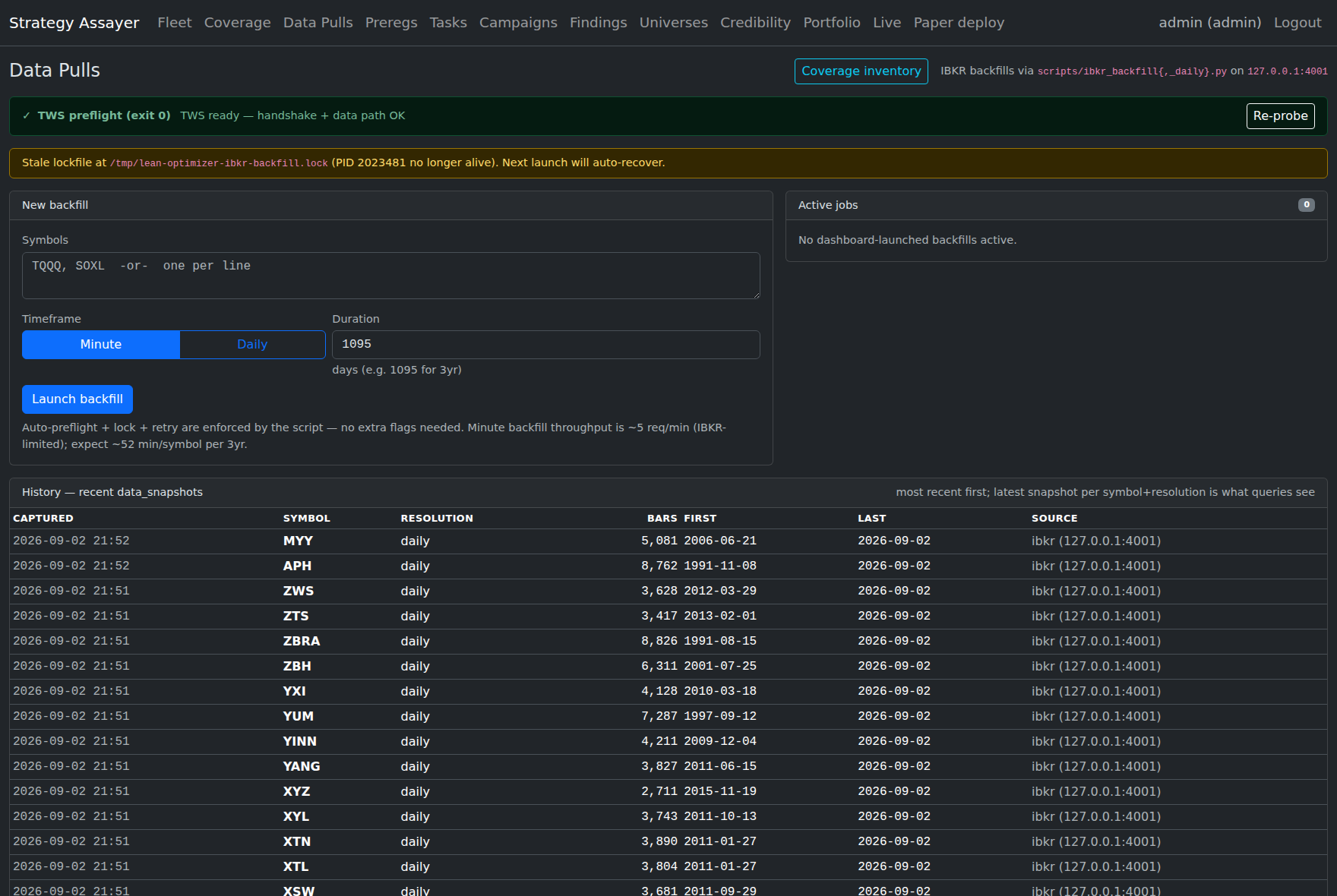Click the CAPTURED column header
The width and height of the screenshot is (1337, 896).
(43, 519)
